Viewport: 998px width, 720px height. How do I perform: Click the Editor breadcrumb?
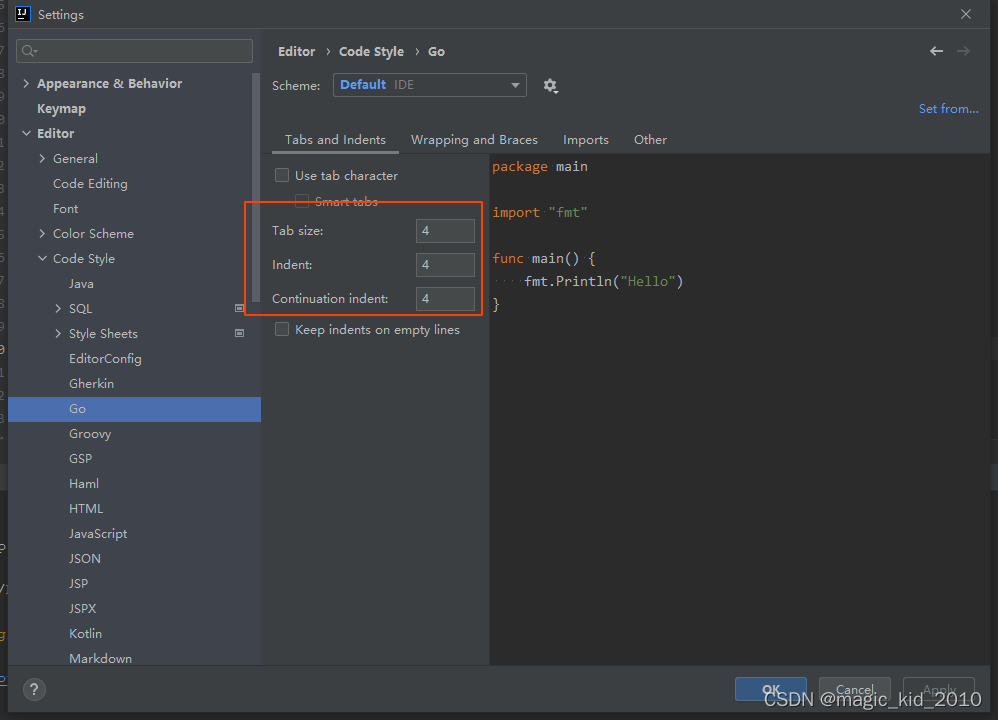pos(297,52)
